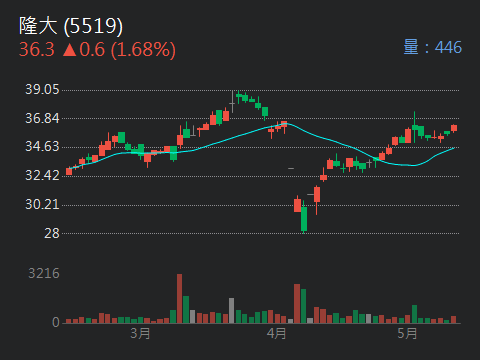Click the 28 price axis label

(x=52, y=233)
